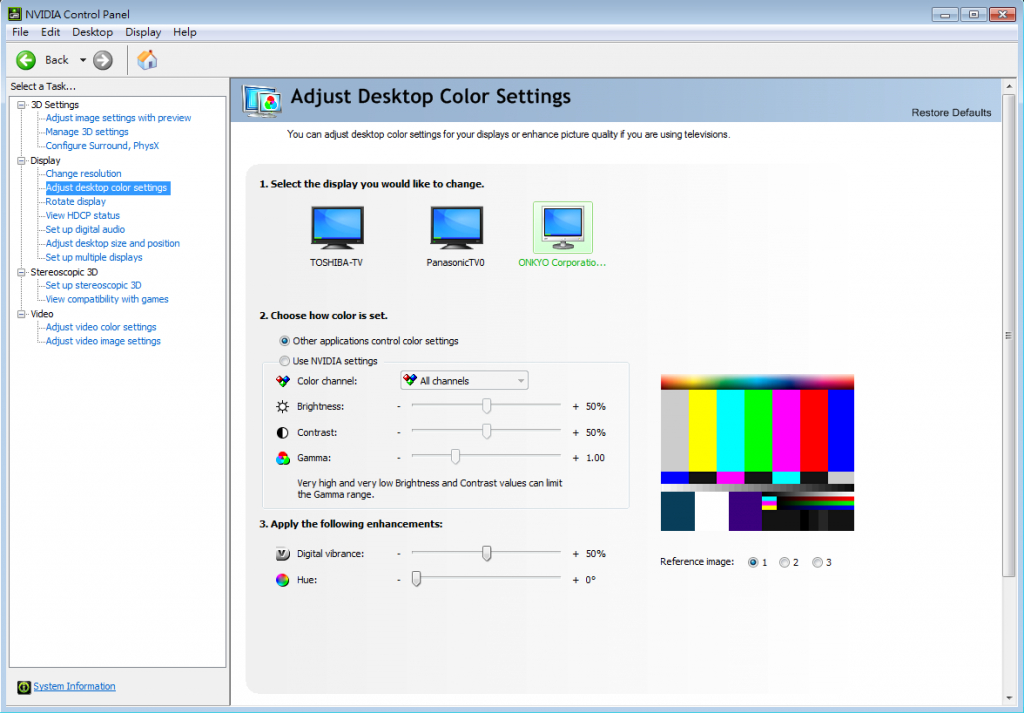This screenshot has height=713, width=1024.
Task: Open Rotate display task
Action: point(76,202)
